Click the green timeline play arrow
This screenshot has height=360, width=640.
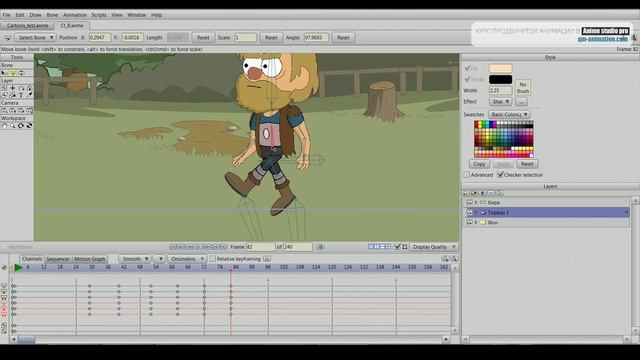(x=18, y=268)
